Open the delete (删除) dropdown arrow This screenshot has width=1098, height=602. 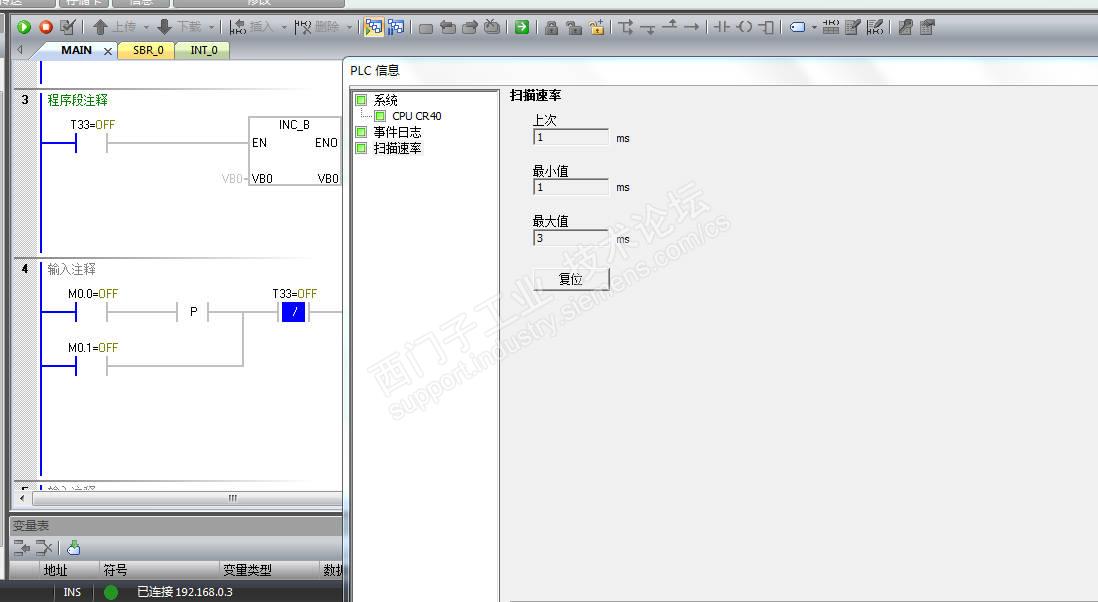tap(349, 28)
